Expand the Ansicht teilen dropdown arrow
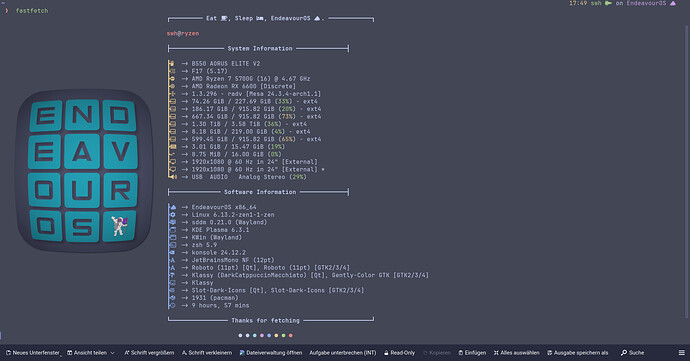690x361 pixels. coord(113,353)
